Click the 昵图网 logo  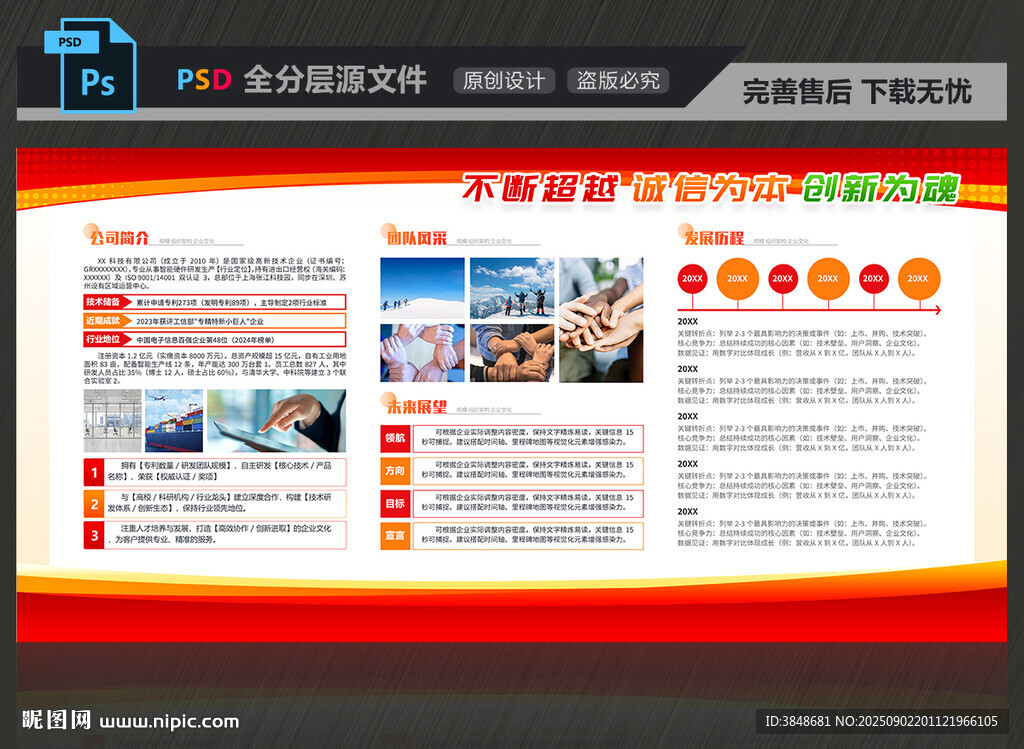point(57,720)
